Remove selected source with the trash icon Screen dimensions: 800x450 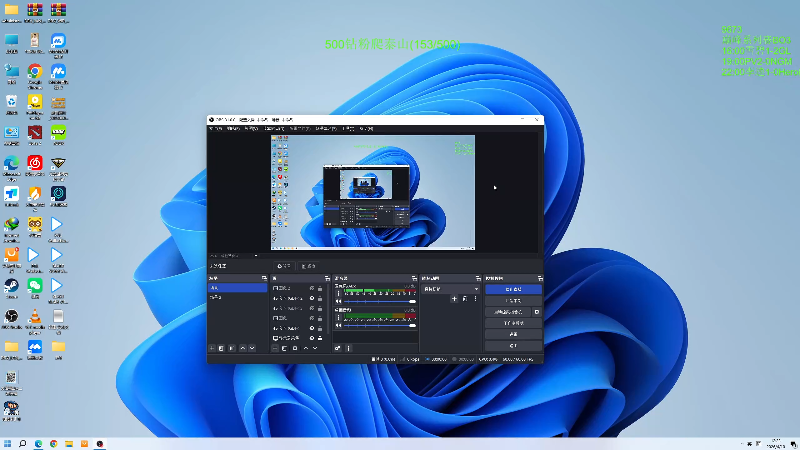tap(284, 348)
